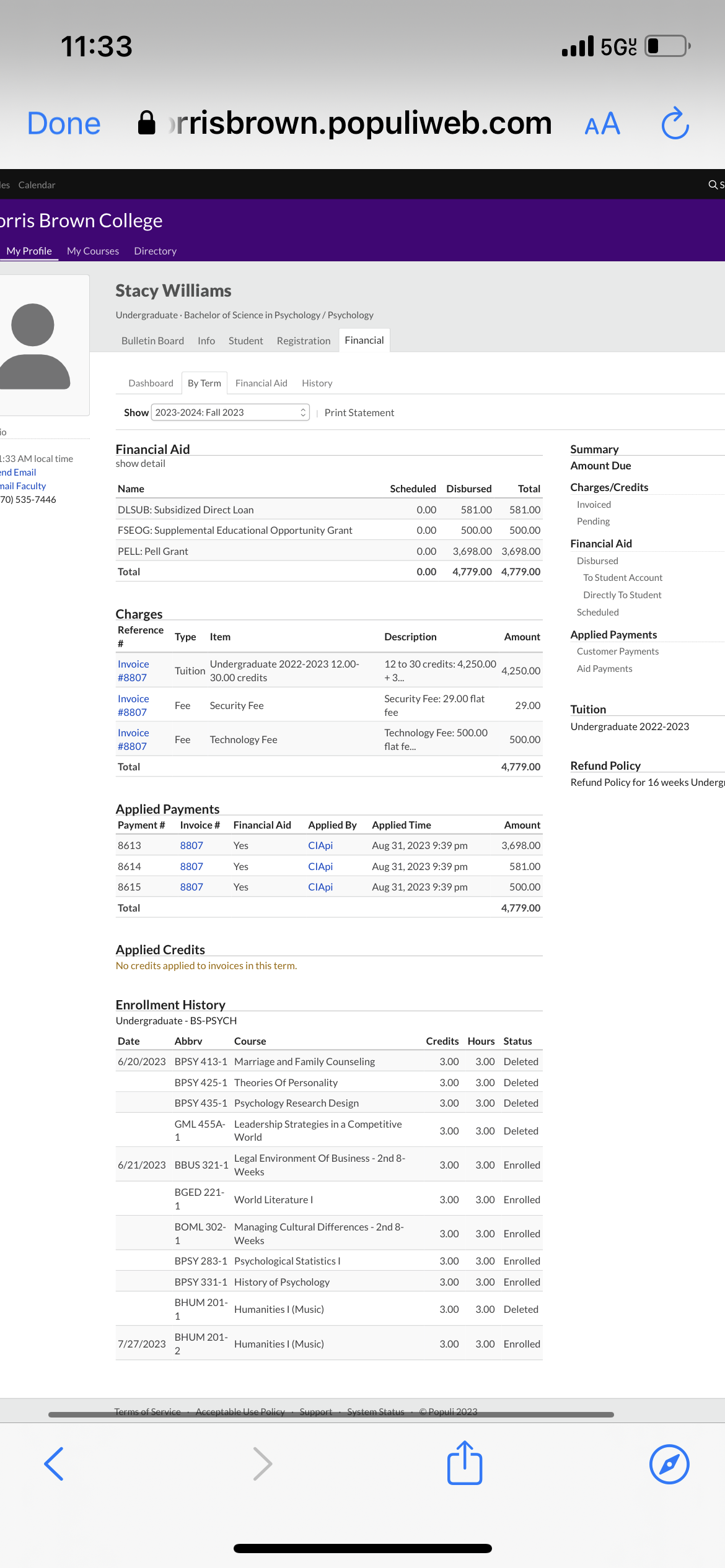Select the By Term sub-tab
Image resolution: width=725 pixels, height=1568 pixels.
204,383
